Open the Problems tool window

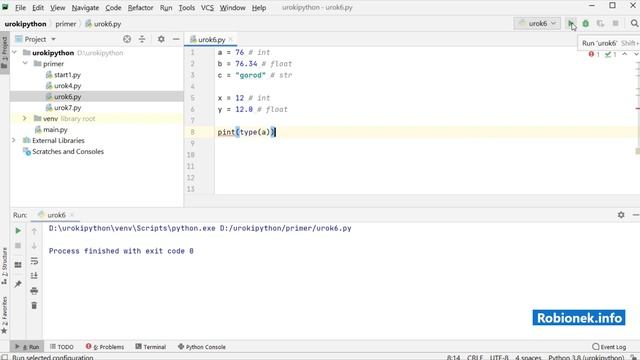(104, 347)
